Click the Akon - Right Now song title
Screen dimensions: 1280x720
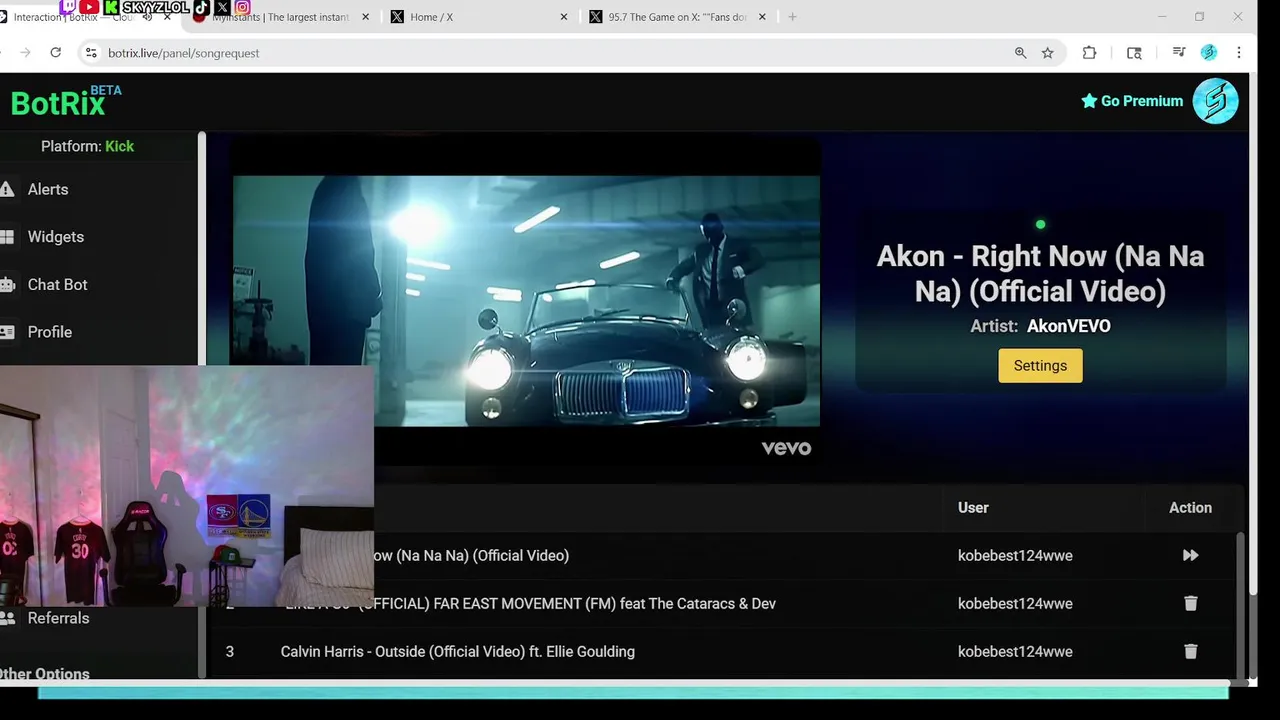[x=1040, y=273]
